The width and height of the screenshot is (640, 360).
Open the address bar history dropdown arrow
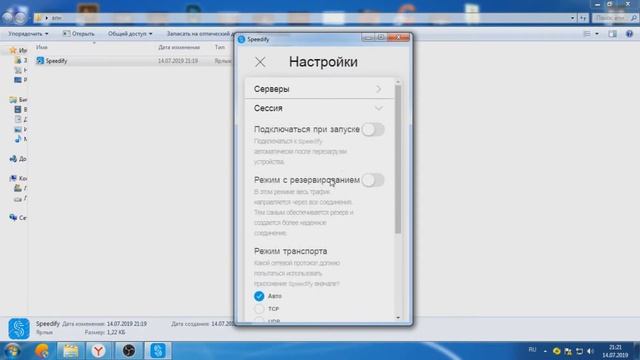(572, 18)
